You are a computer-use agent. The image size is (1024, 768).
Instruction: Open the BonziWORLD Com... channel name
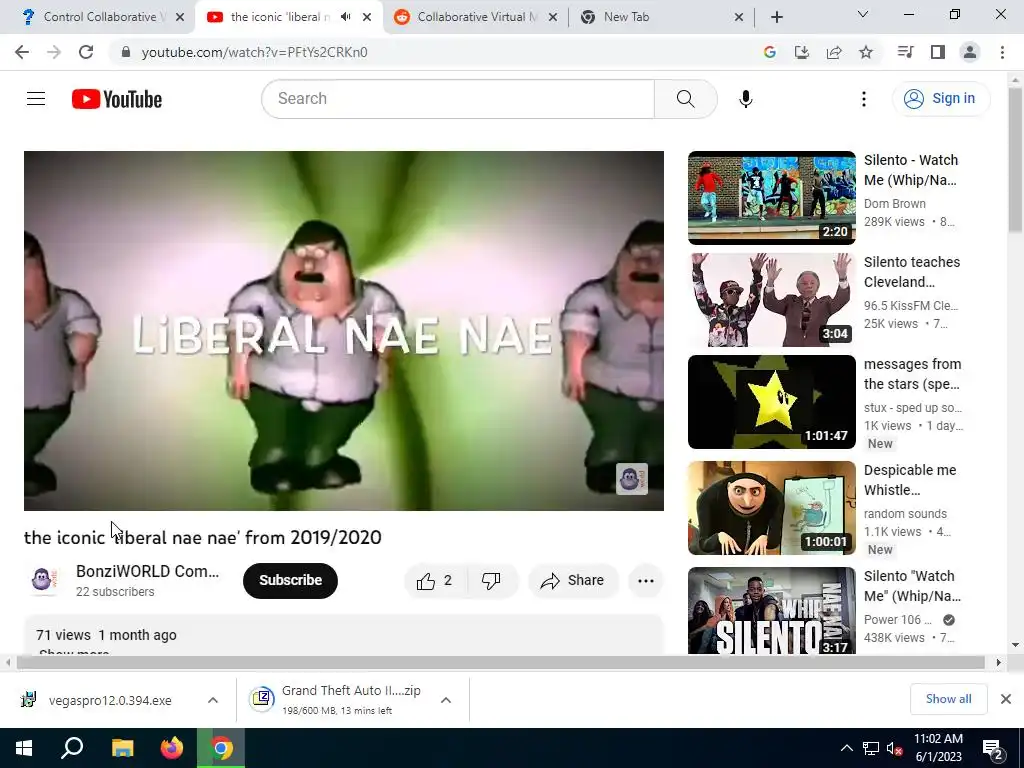coord(148,571)
